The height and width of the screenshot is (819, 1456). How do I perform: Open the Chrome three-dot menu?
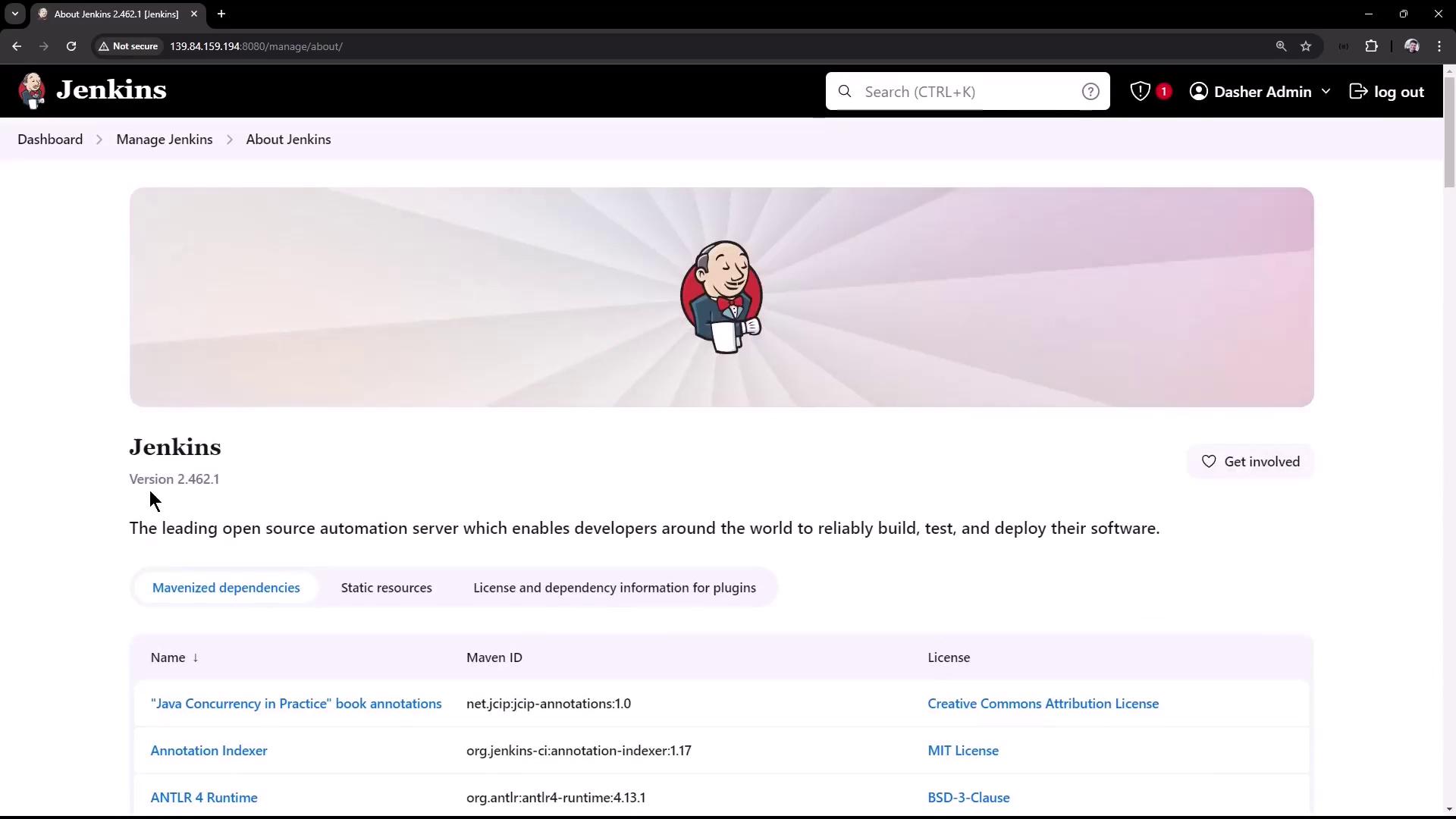(x=1439, y=46)
